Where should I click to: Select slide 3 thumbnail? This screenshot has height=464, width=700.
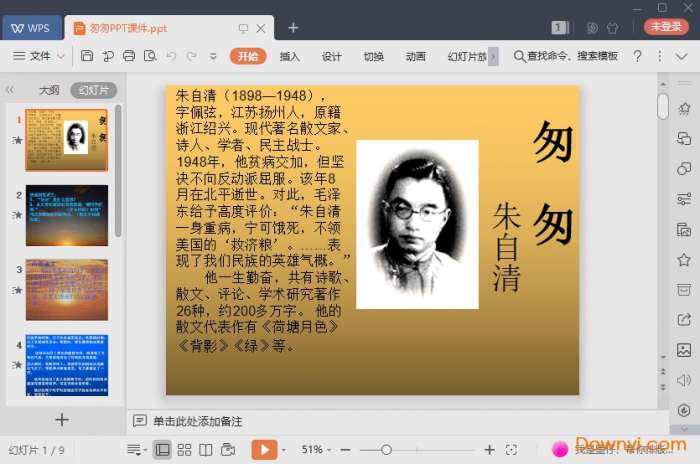pyautogui.click(x=67, y=290)
